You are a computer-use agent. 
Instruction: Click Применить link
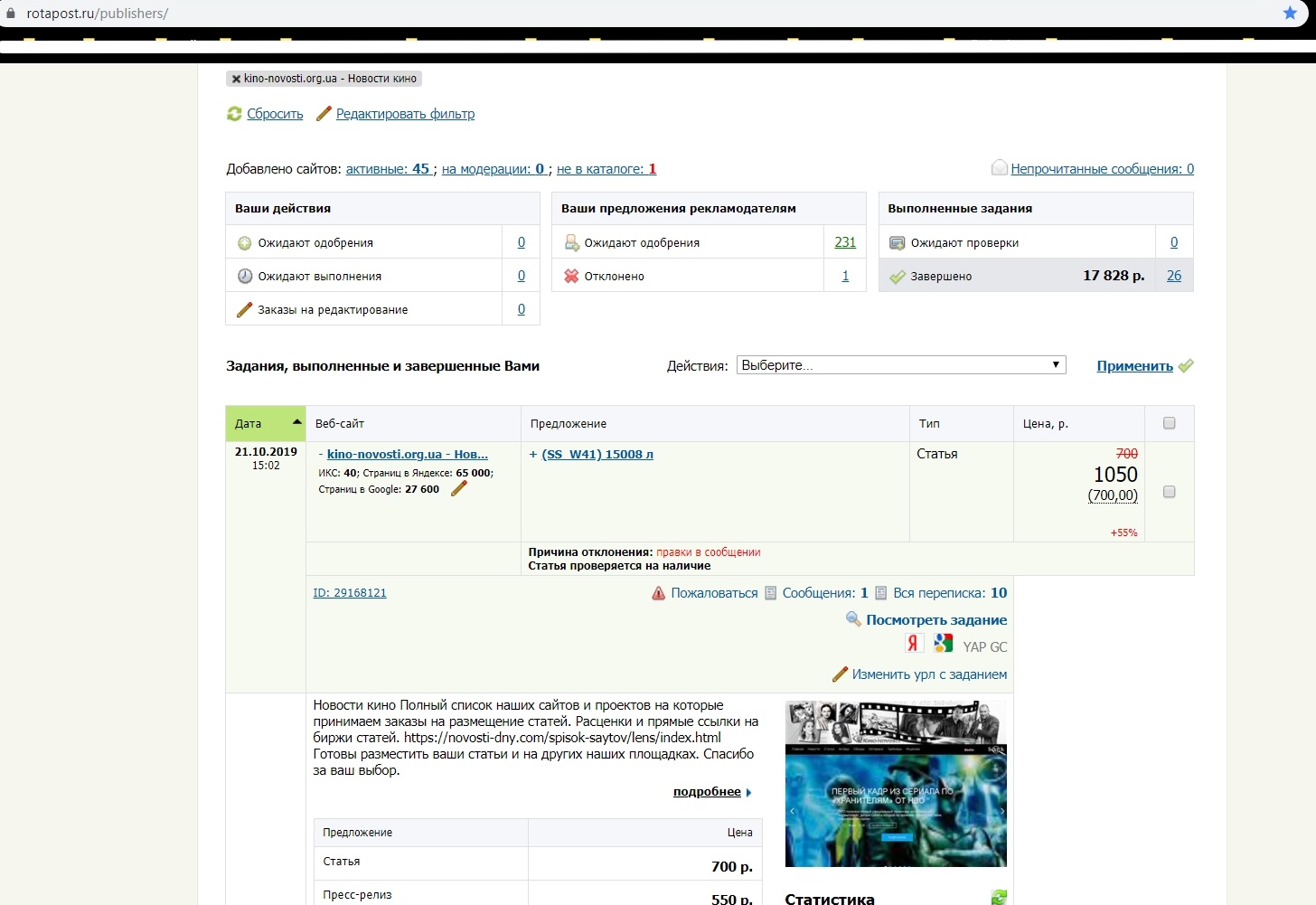[x=1134, y=366]
